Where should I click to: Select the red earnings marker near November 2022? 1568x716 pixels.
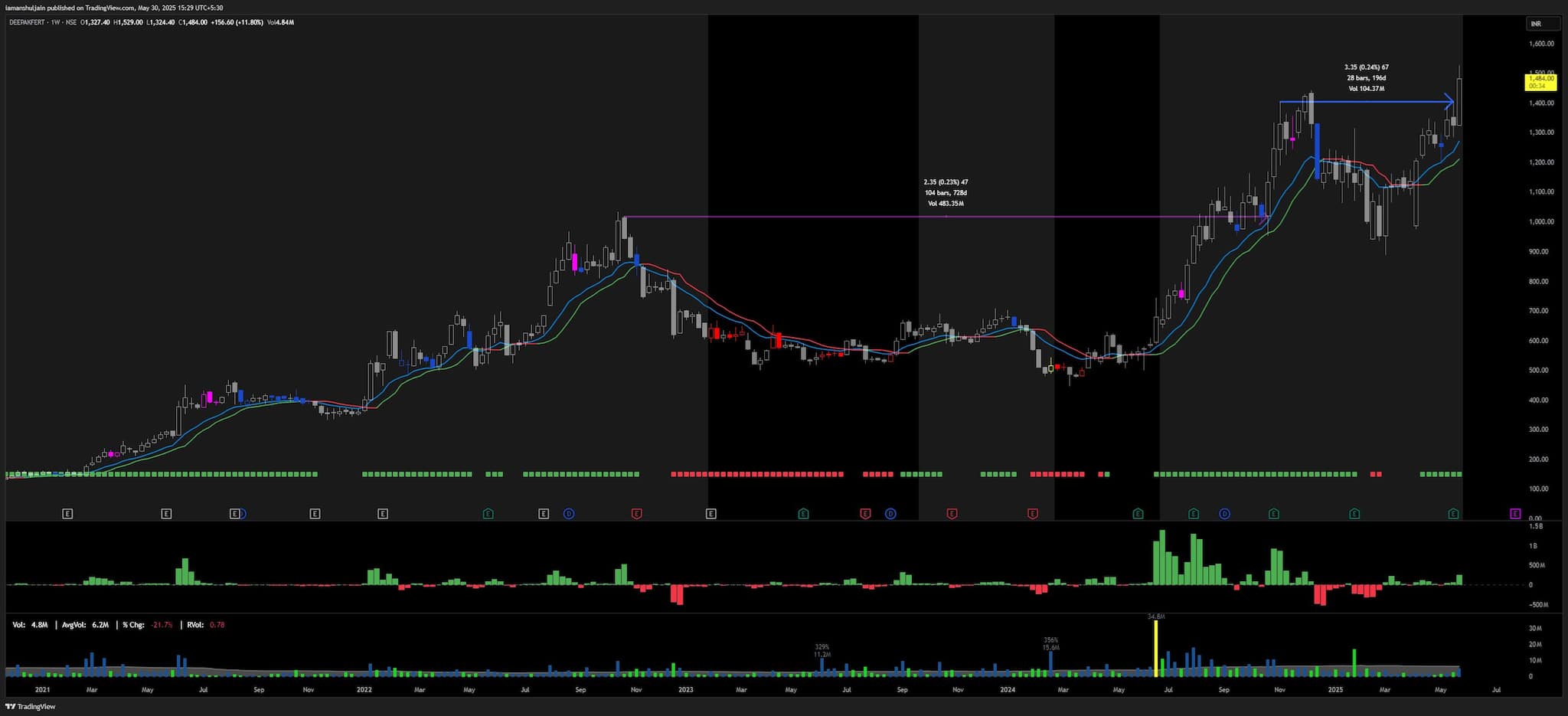(x=636, y=514)
